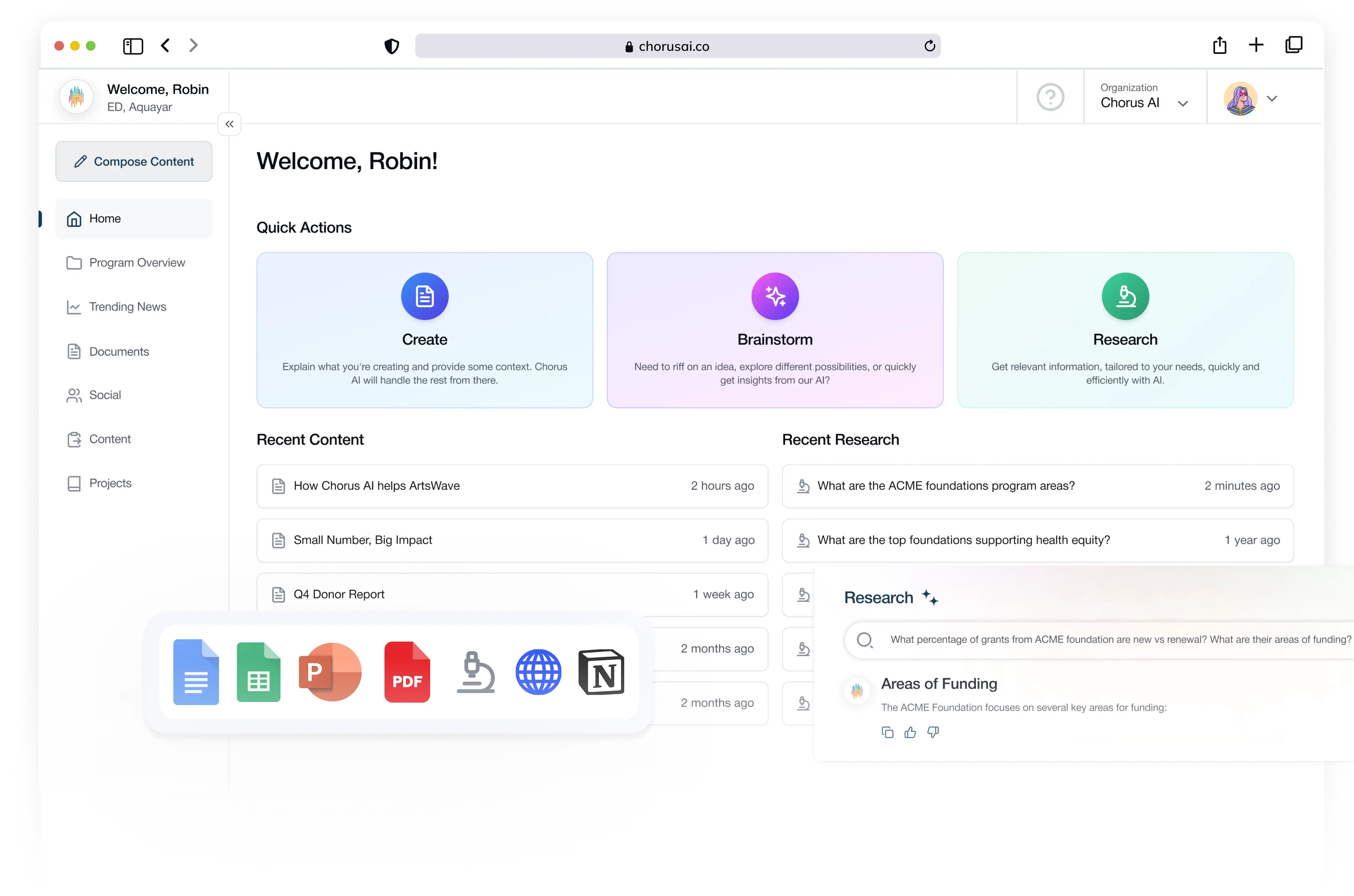Open the help question mark icon
Image resolution: width=1354 pixels, height=896 pixels.
[1050, 97]
